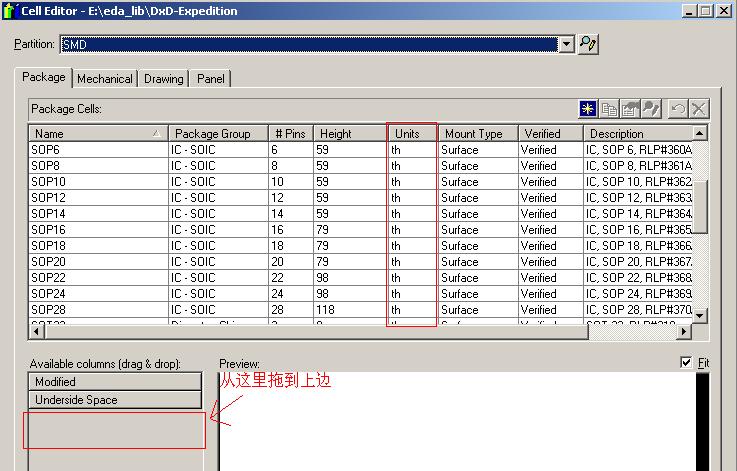Image resolution: width=737 pixels, height=471 pixels.
Task: Click the preview pane area
Action: click(x=457, y=422)
